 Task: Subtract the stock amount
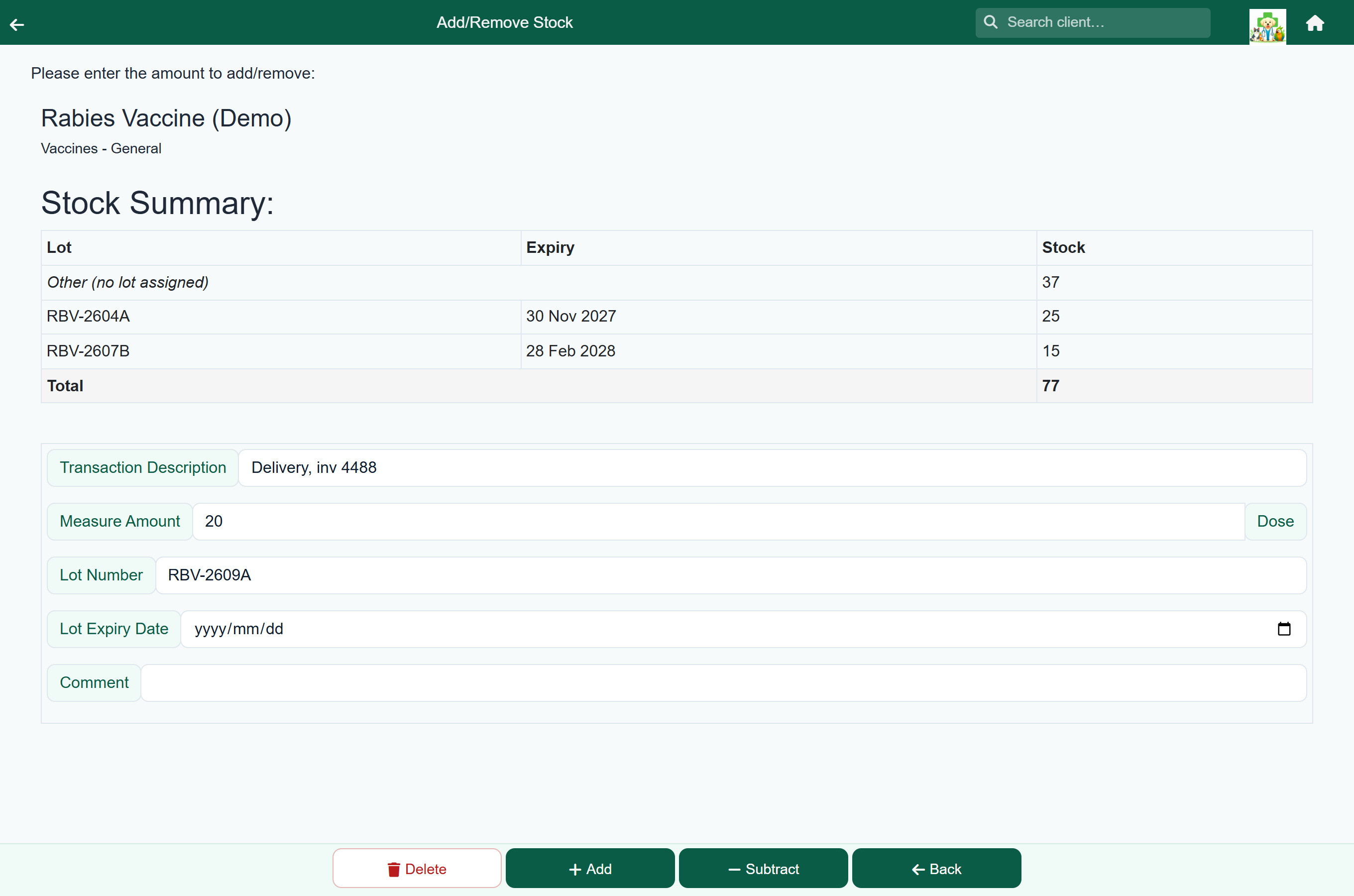coord(763,869)
